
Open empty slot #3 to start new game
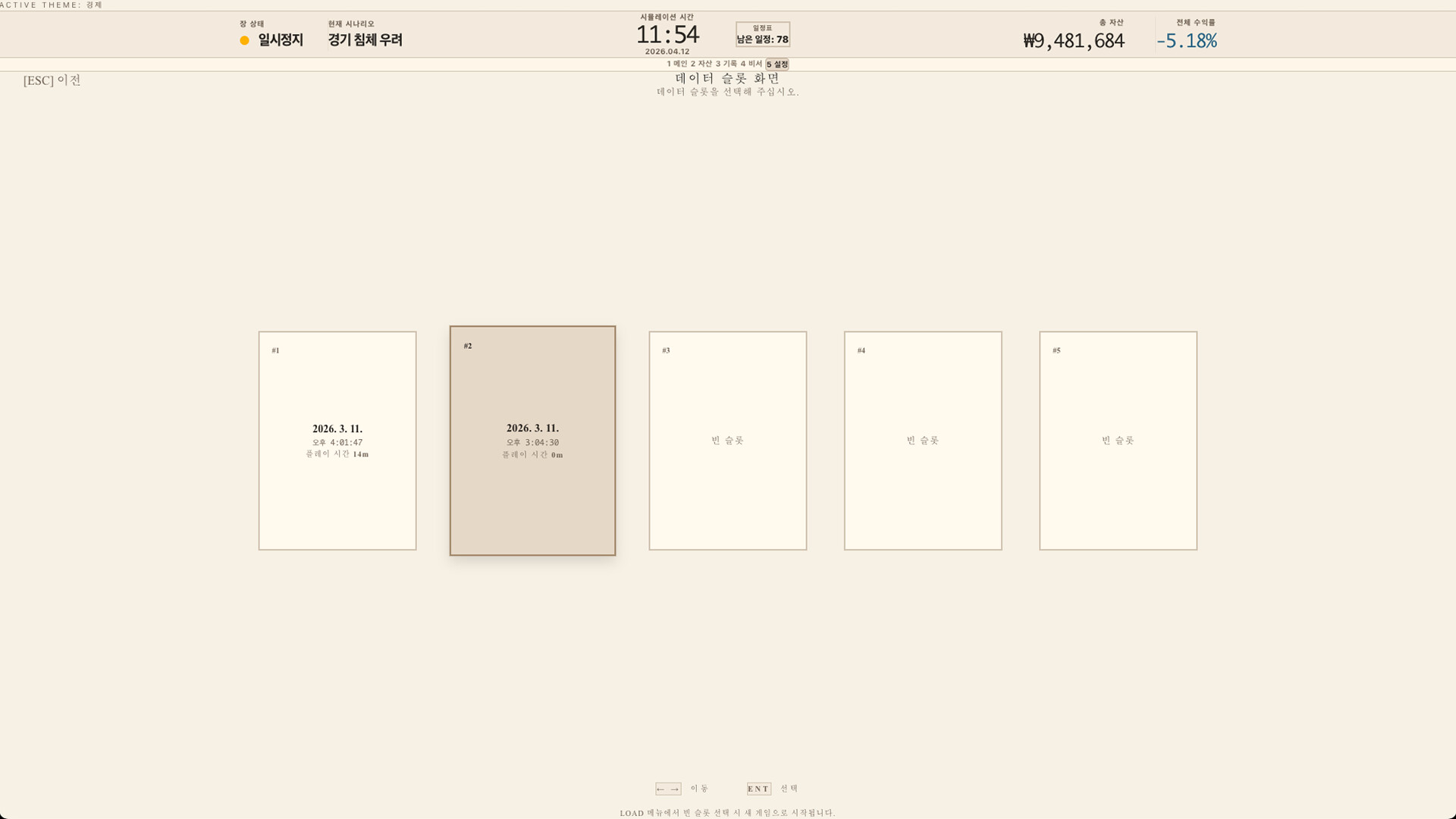click(727, 441)
